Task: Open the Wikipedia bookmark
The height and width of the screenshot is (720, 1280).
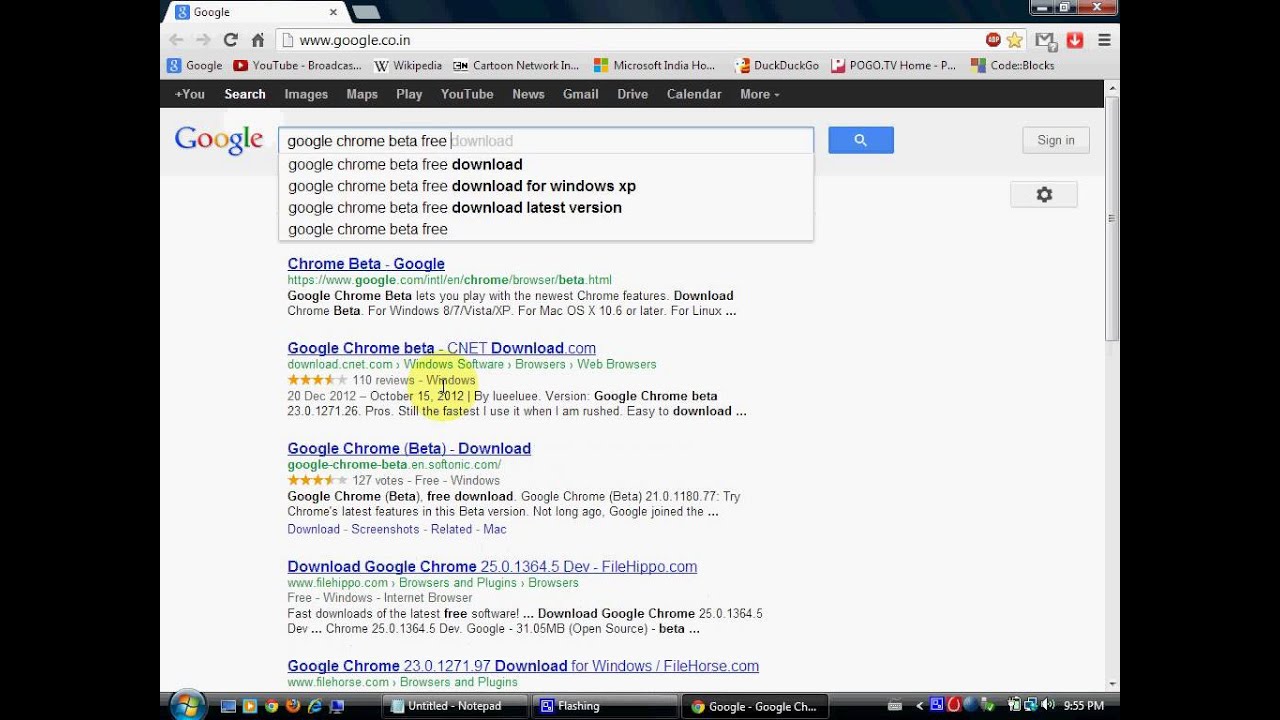Action: 408,65
